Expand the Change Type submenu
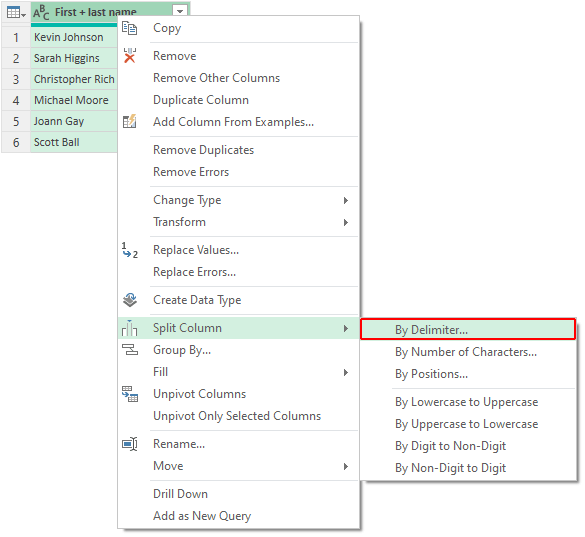585x537 pixels. point(346,200)
